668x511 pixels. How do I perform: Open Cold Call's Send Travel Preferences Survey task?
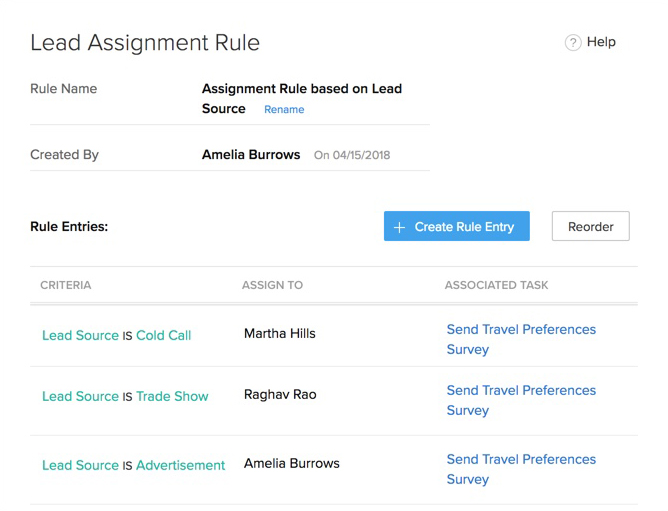click(x=520, y=339)
